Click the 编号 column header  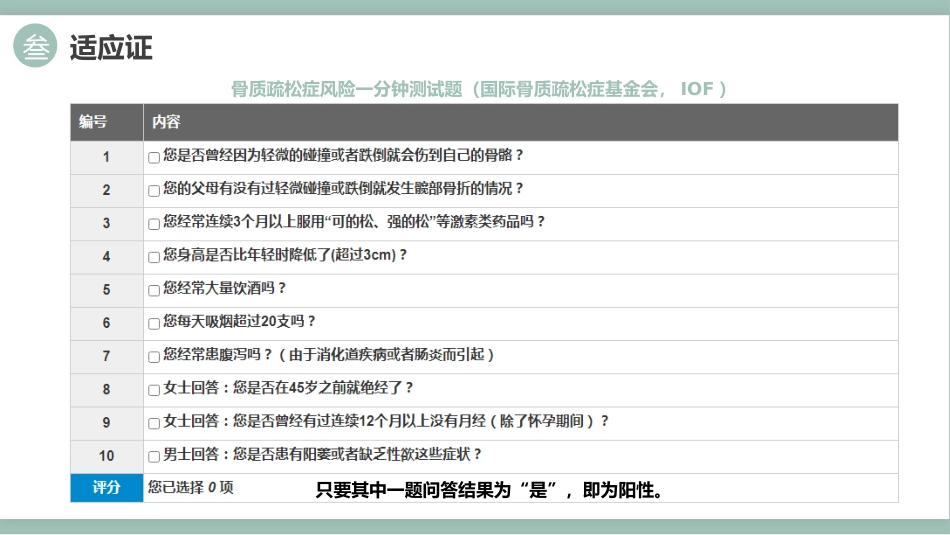[107, 122]
